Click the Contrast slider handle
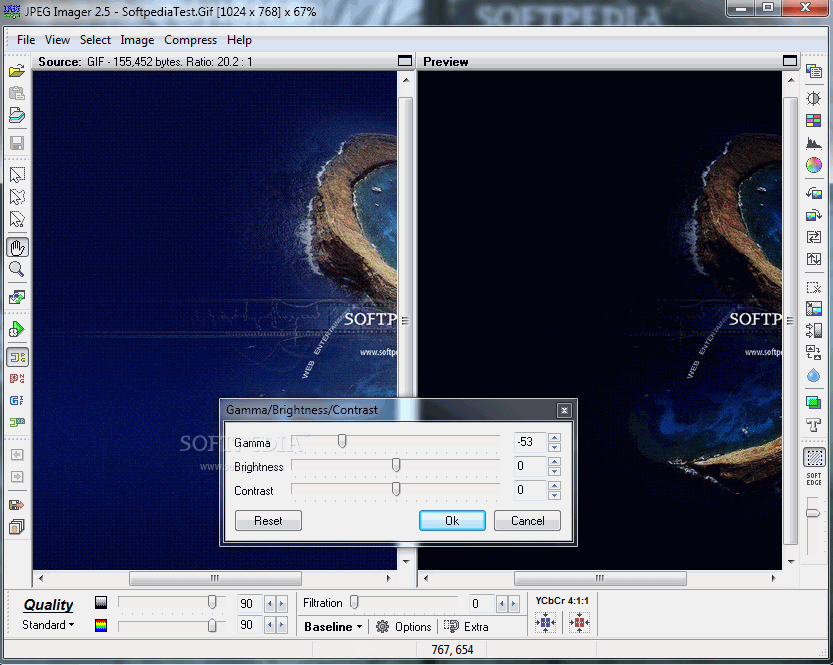Screen dimensions: 833x665 click(x=396, y=489)
